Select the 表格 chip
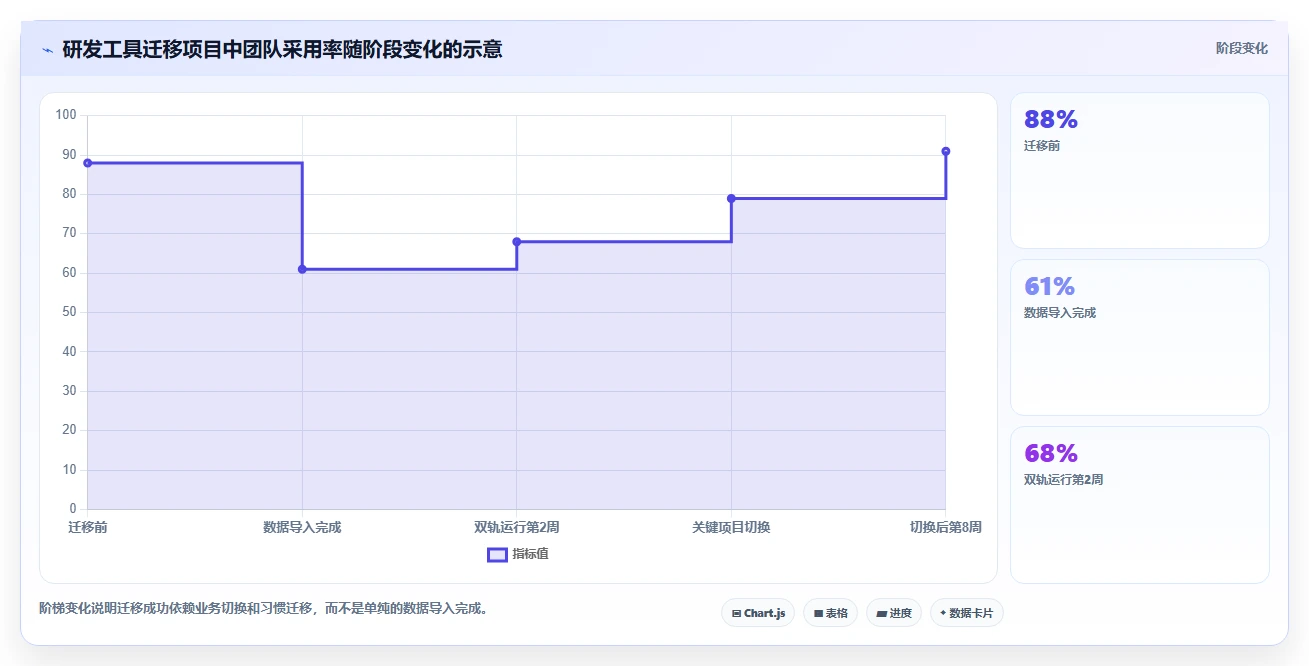The width and height of the screenshot is (1309, 666). [x=831, y=613]
